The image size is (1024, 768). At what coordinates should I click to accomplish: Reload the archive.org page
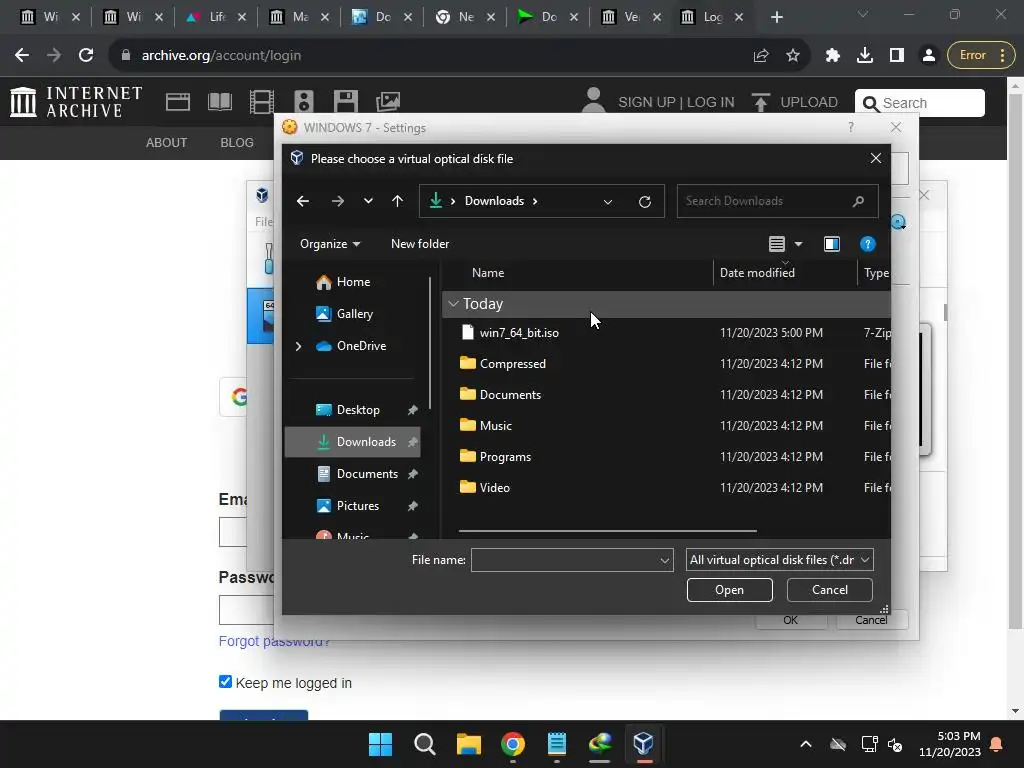tap(86, 56)
